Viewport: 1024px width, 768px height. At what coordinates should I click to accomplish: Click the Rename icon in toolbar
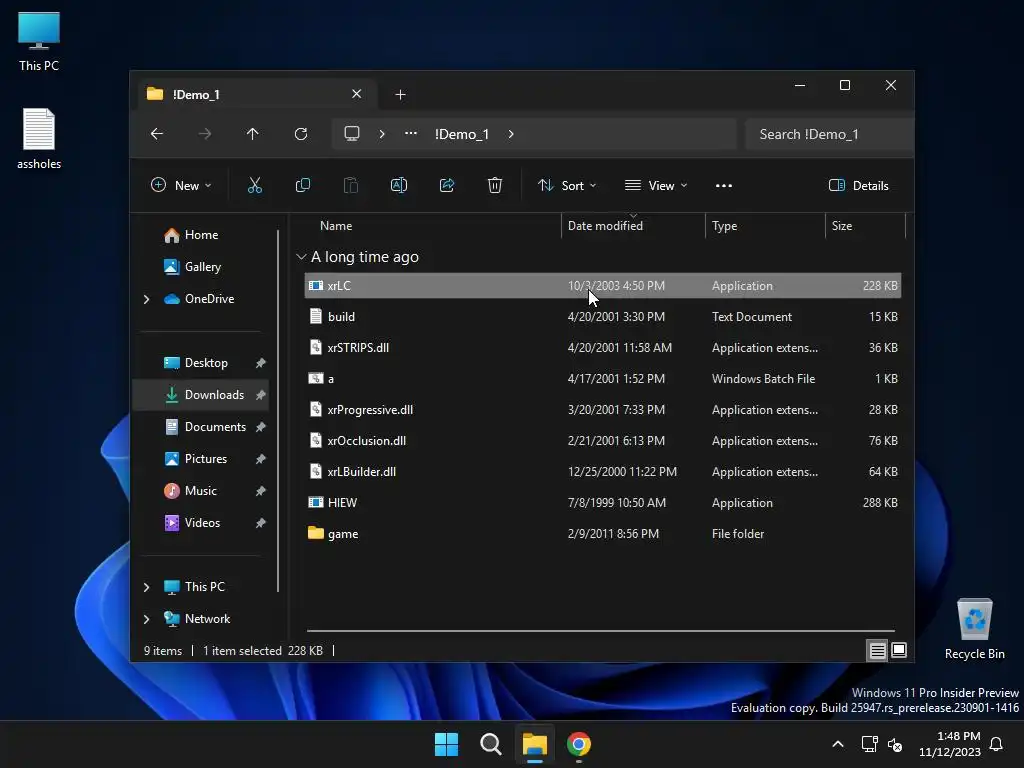(x=399, y=185)
